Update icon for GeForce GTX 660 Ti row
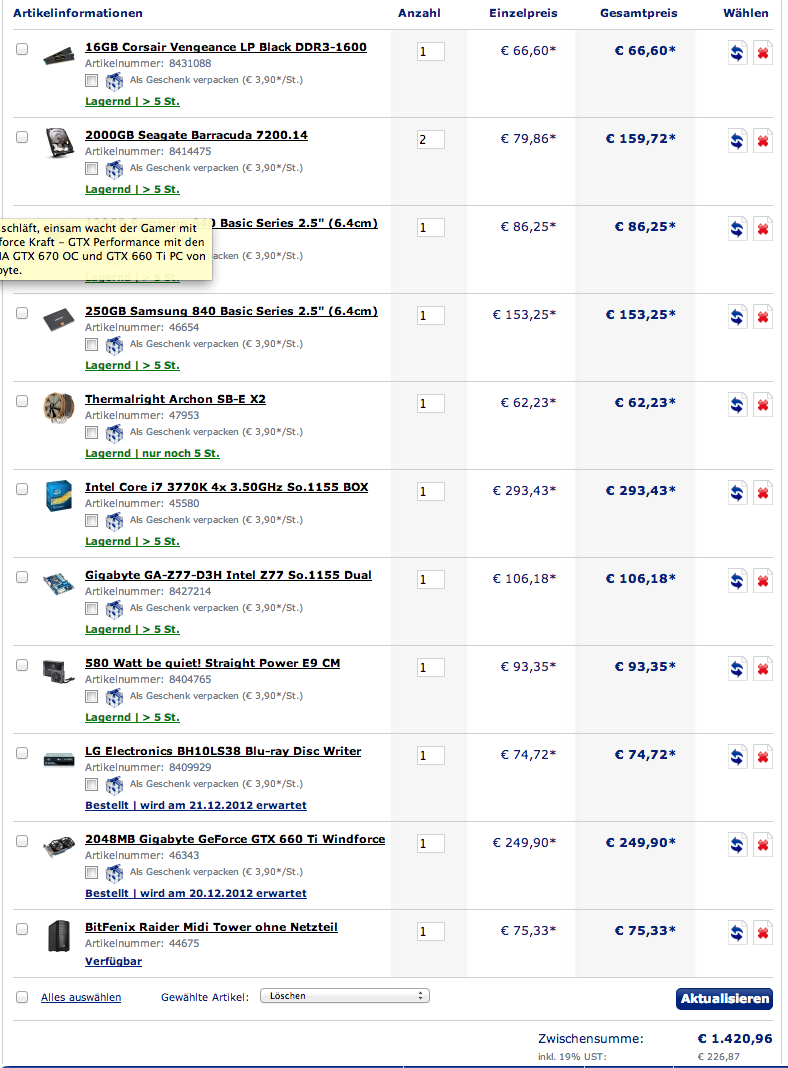Viewport: 788px width, 1068px height. (x=737, y=845)
